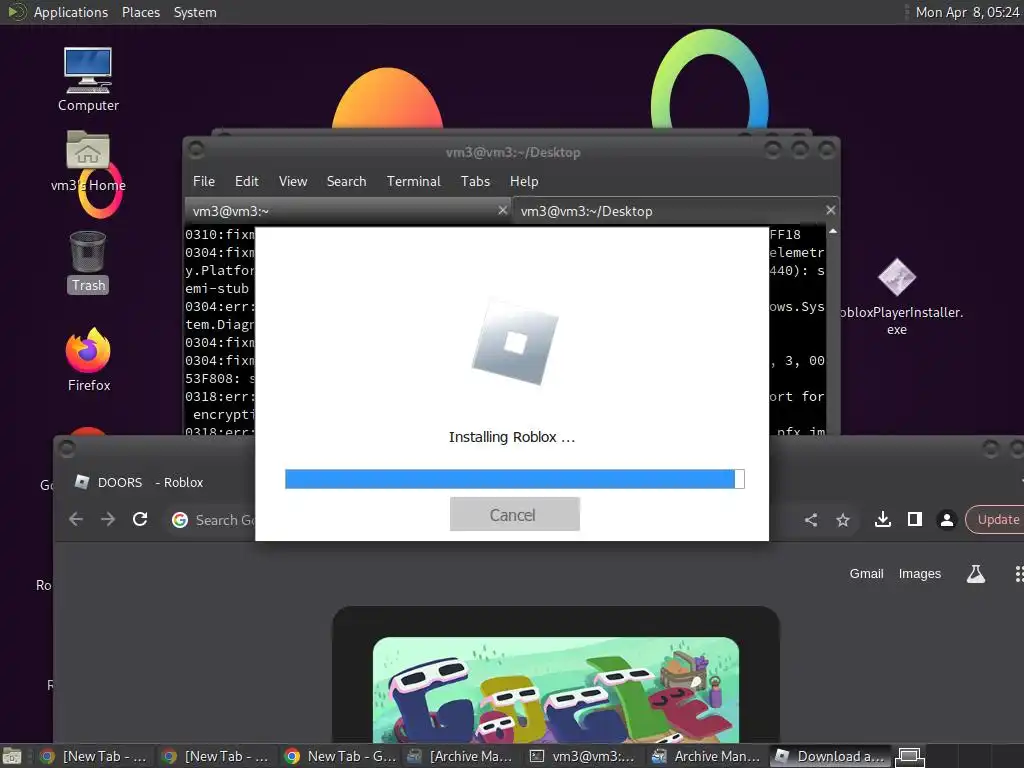Switch to Archive Man... taskbar window
The image size is (1024, 768).
point(707,756)
